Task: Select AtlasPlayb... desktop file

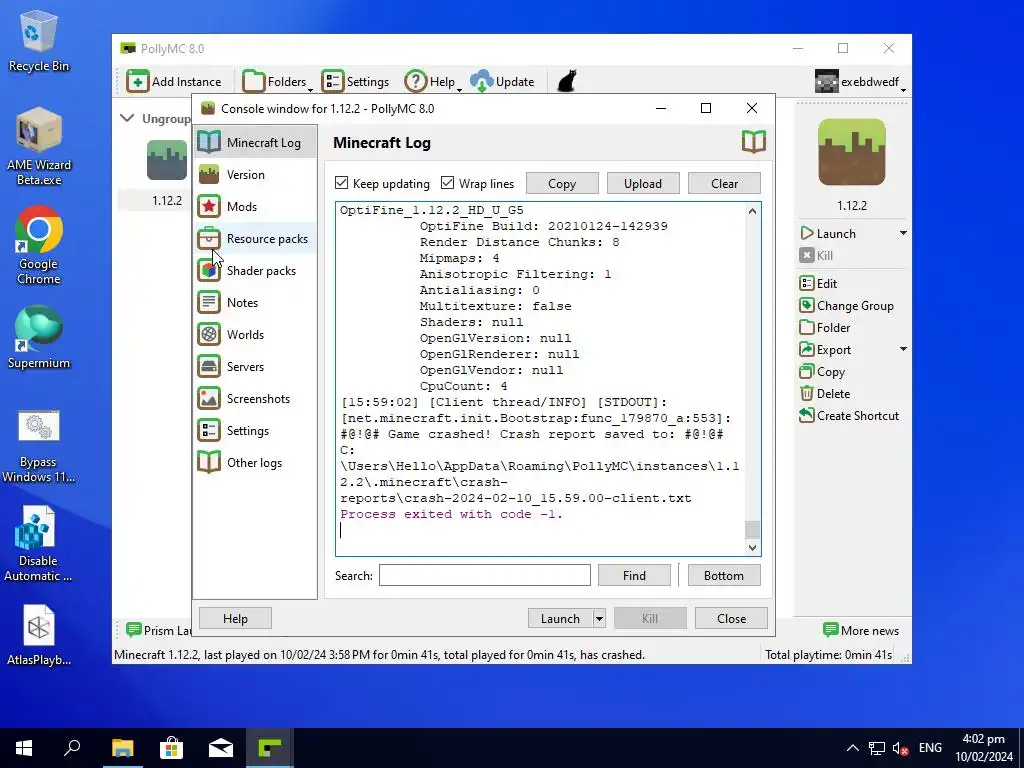Action: [39, 635]
